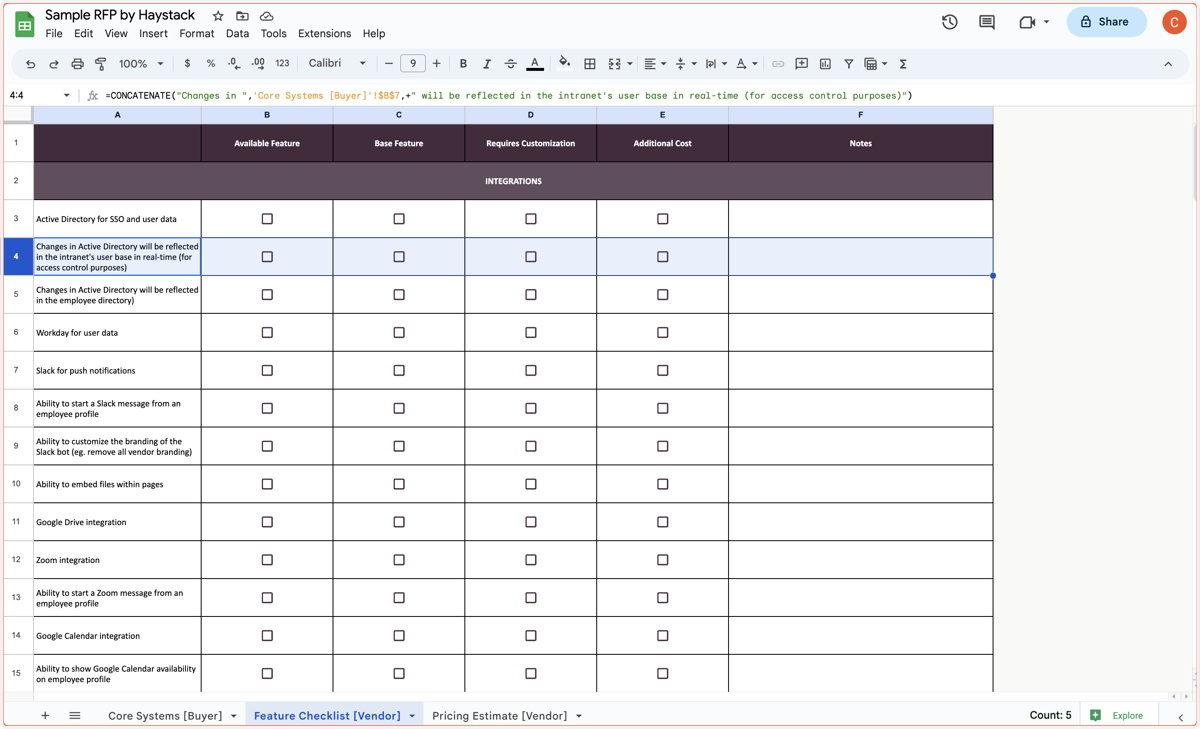Open the Data menu
The image size is (1200, 729).
click(x=237, y=34)
